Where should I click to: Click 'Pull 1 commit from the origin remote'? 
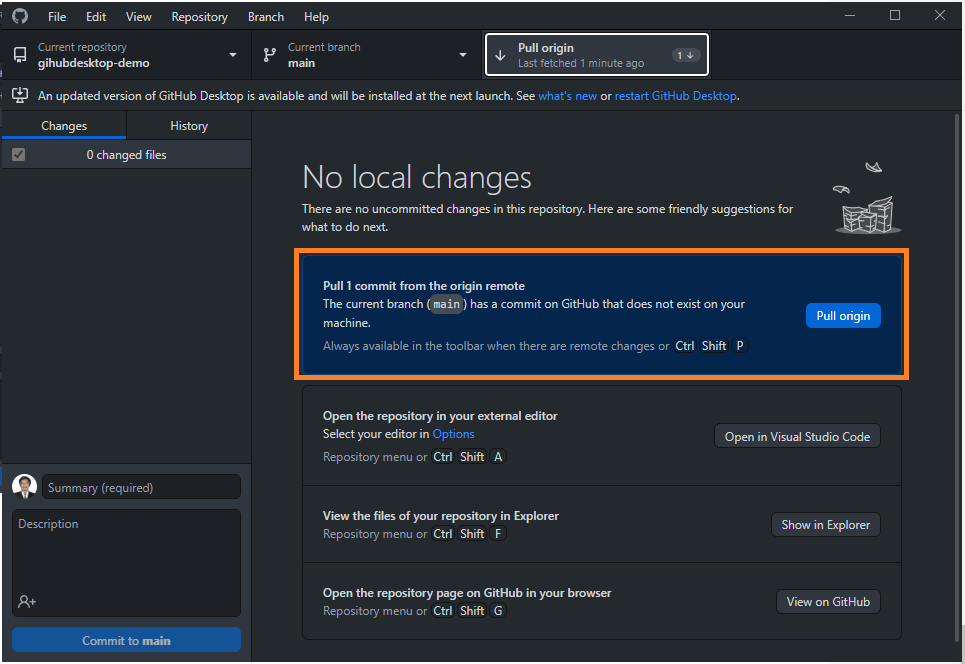click(424, 286)
